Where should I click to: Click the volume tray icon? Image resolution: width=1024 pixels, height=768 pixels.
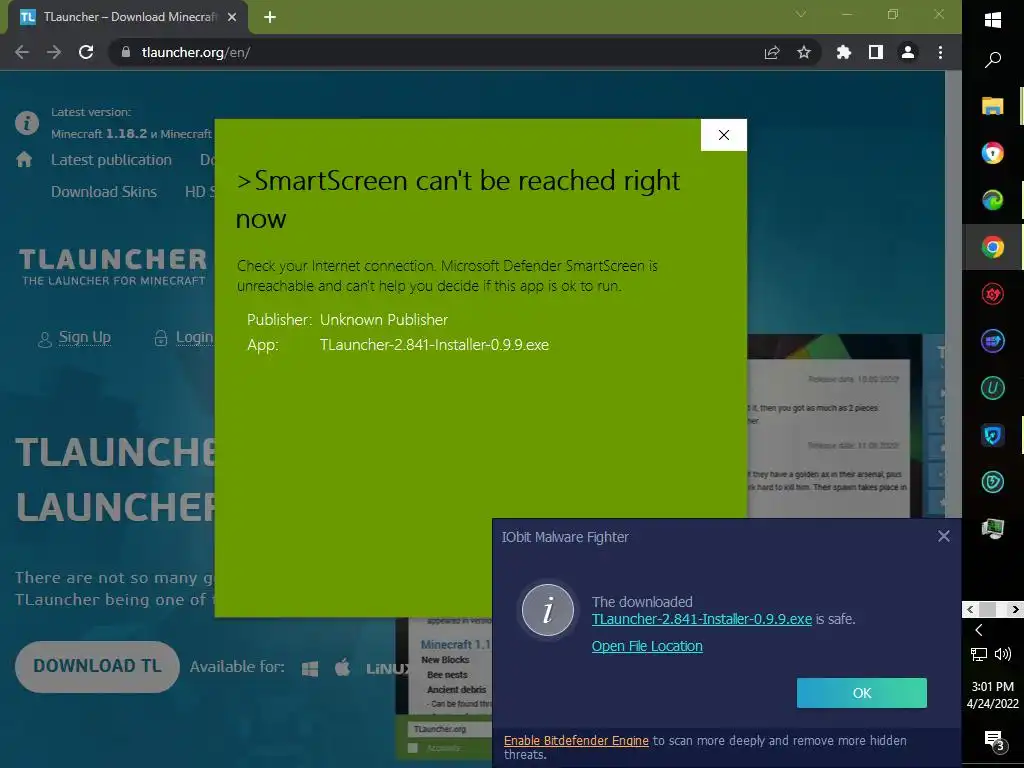pyautogui.click(x=1002, y=654)
